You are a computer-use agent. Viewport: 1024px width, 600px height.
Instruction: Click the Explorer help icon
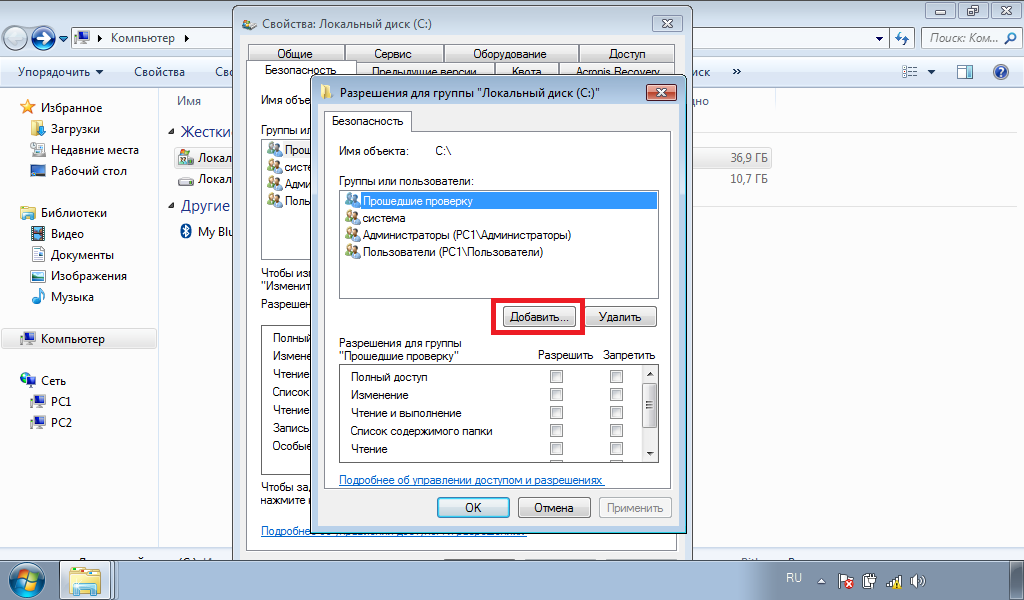[x=999, y=72]
